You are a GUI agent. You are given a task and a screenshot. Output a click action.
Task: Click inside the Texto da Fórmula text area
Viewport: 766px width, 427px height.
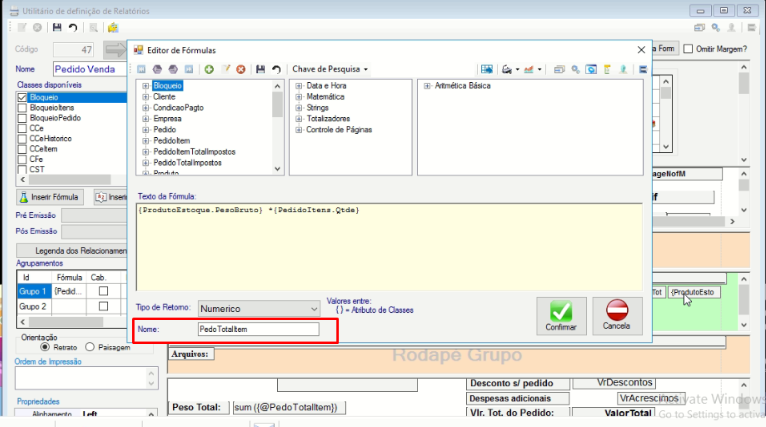point(389,247)
